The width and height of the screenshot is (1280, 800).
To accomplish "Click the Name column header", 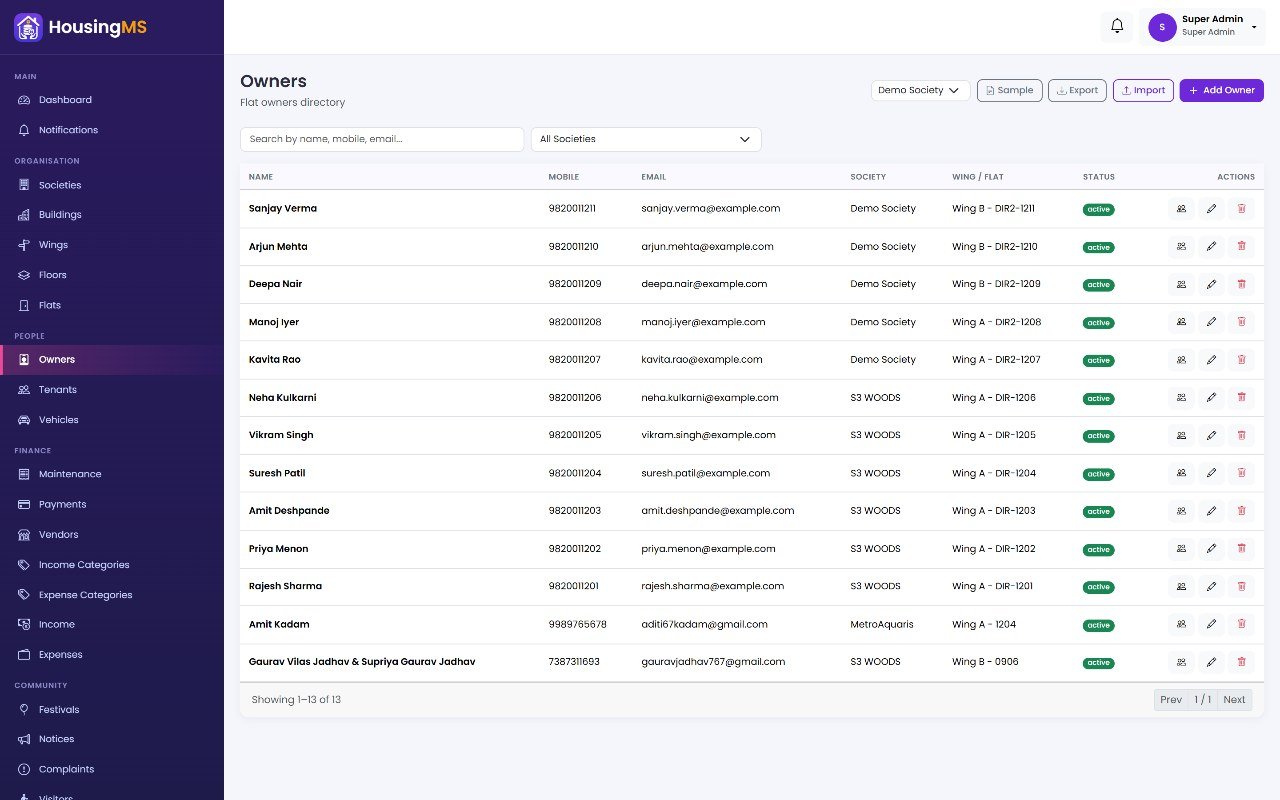I will click(x=261, y=177).
